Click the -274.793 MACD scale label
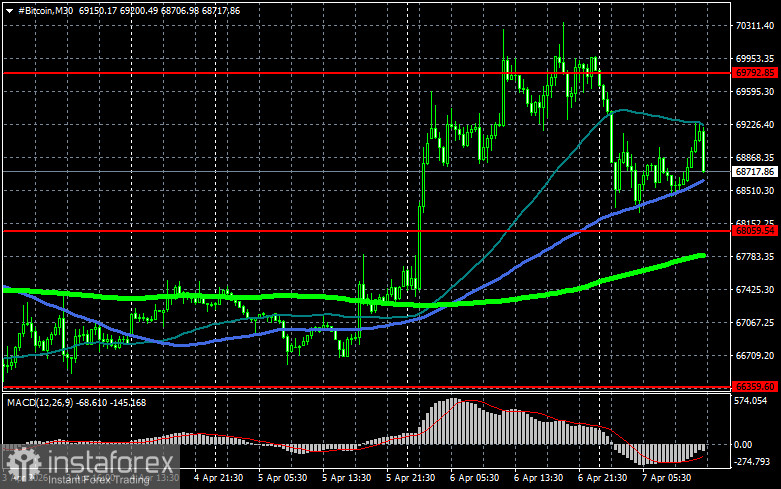The width and height of the screenshot is (781, 489). pyautogui.click(x=752, y=462)
